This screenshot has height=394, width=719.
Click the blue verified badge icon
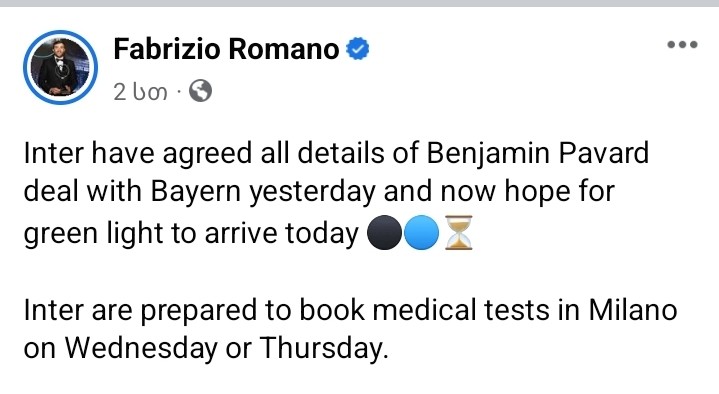click(357, 49)
